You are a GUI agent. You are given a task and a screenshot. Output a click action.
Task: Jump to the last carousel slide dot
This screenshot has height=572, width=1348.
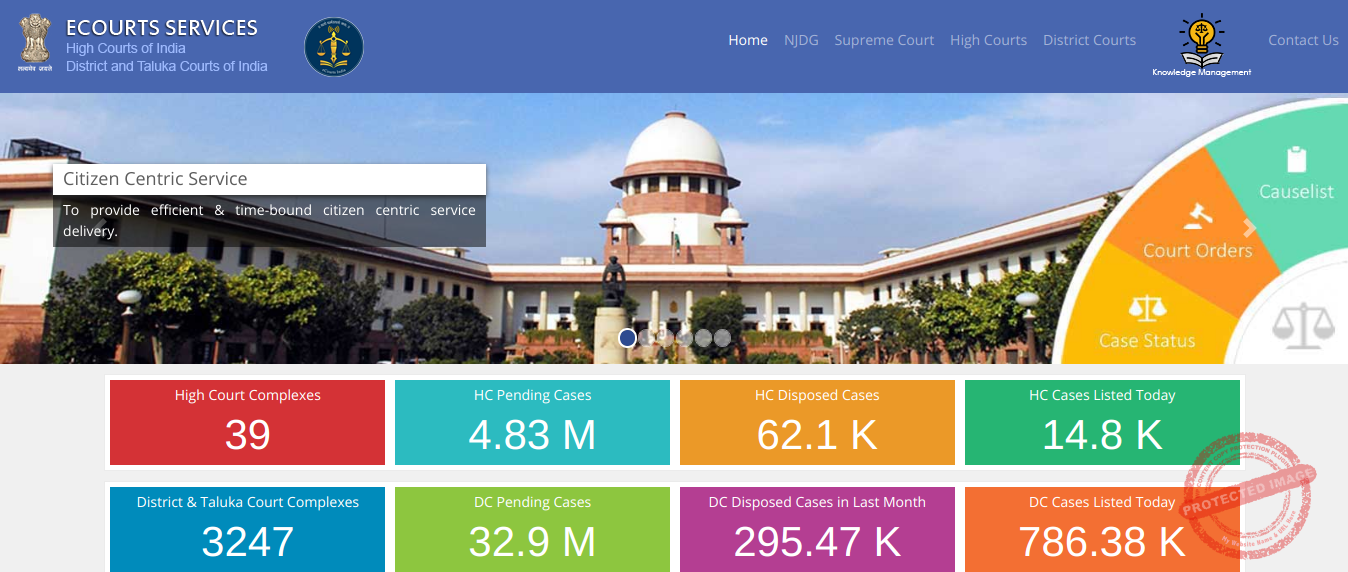[722, 338]
